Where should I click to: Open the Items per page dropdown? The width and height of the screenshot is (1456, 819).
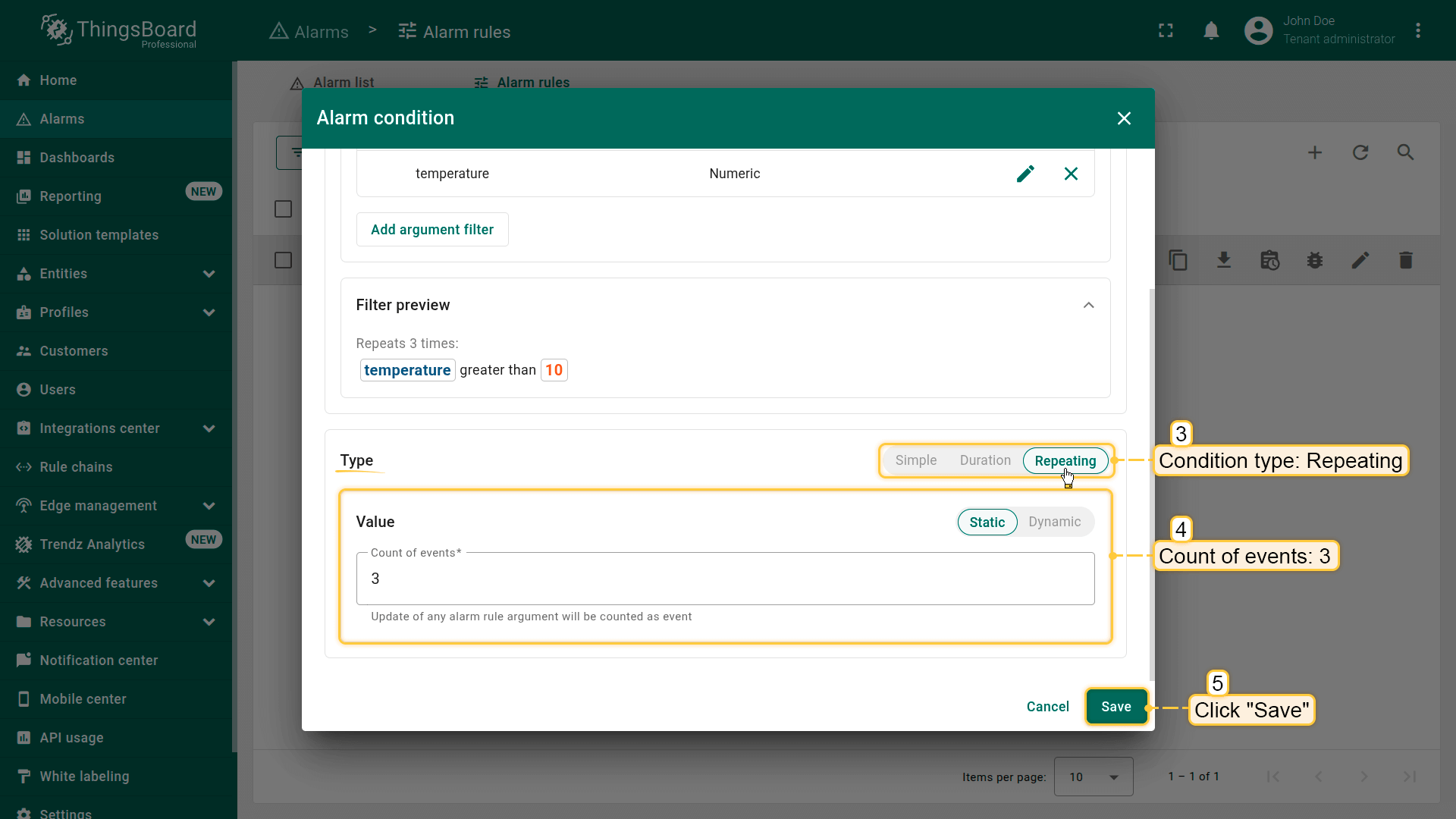[x=1093, y=777]
